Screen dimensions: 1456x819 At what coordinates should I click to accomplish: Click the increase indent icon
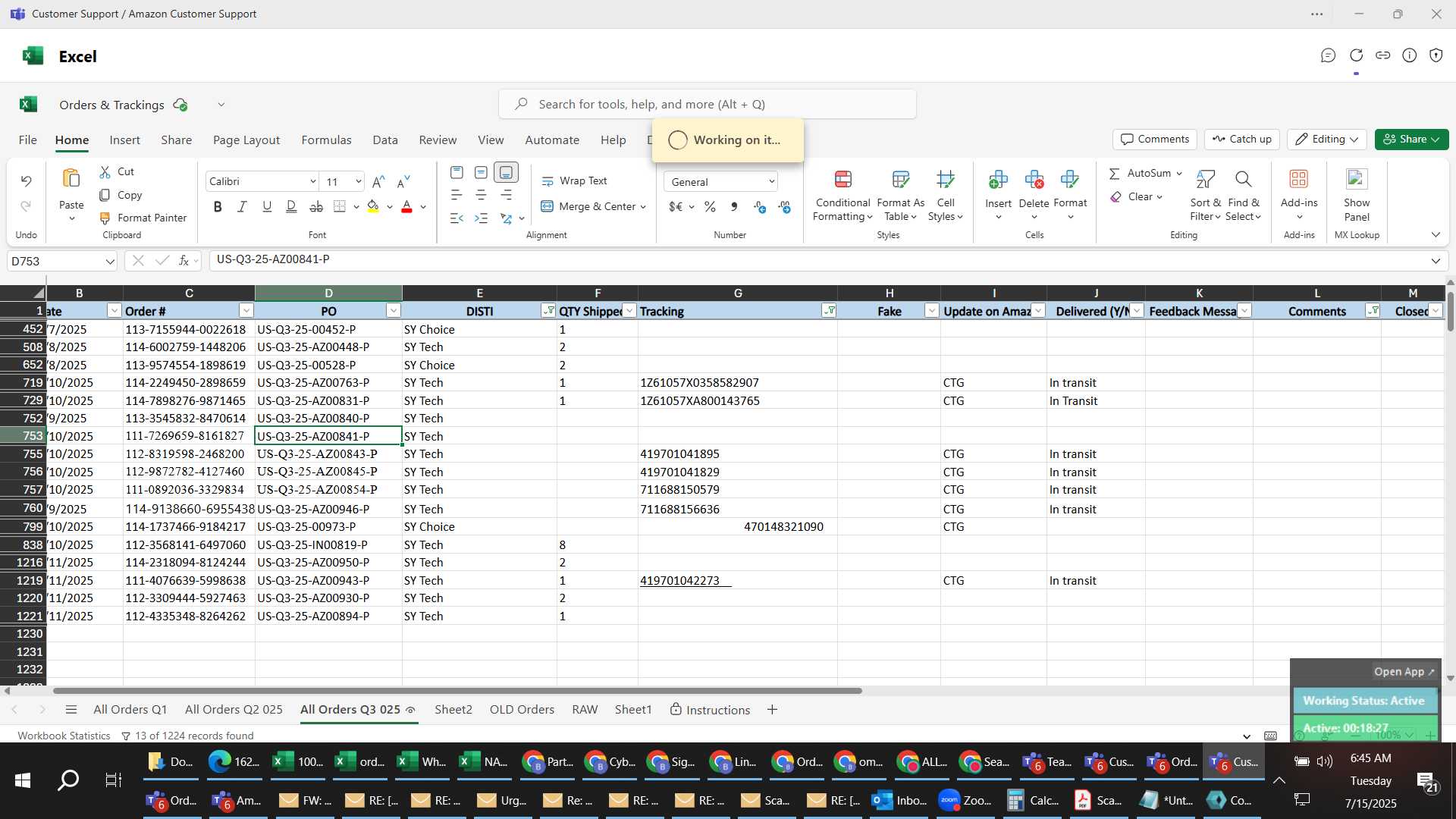pos(481,218)
